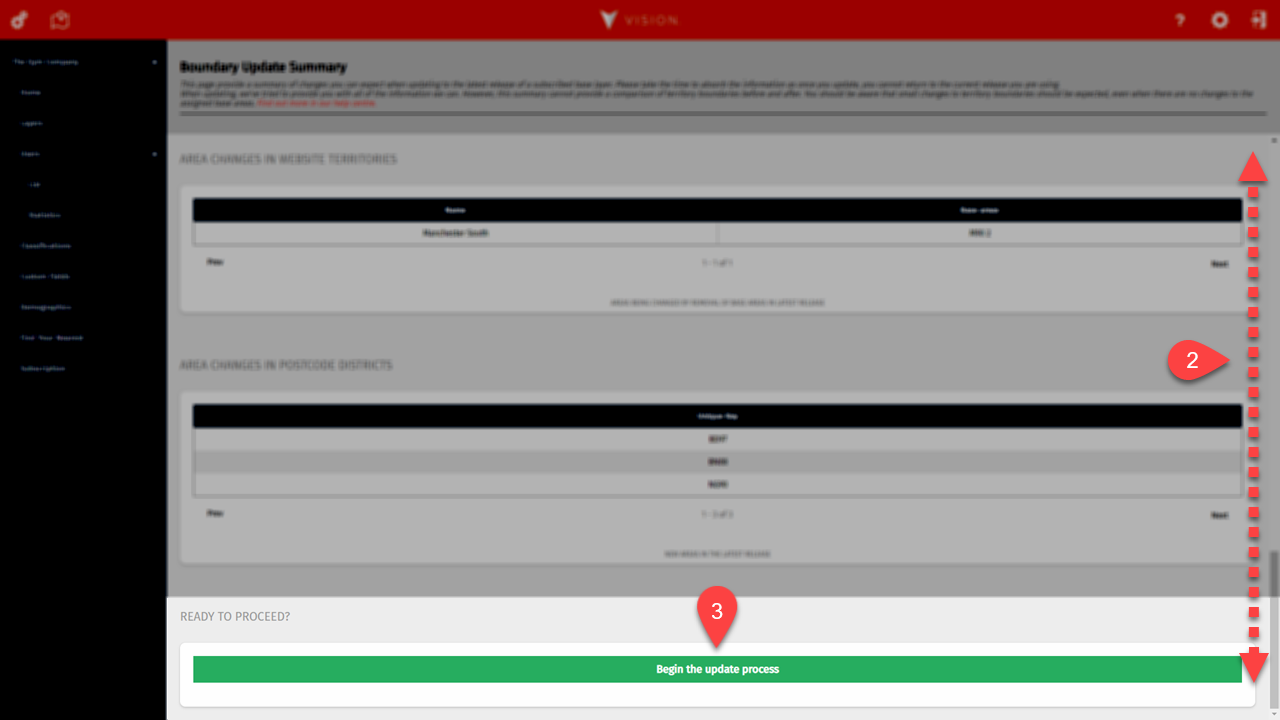Open Classifications in the sidebar
This screenshot has height=720, width=1280.
coord(46,246)
